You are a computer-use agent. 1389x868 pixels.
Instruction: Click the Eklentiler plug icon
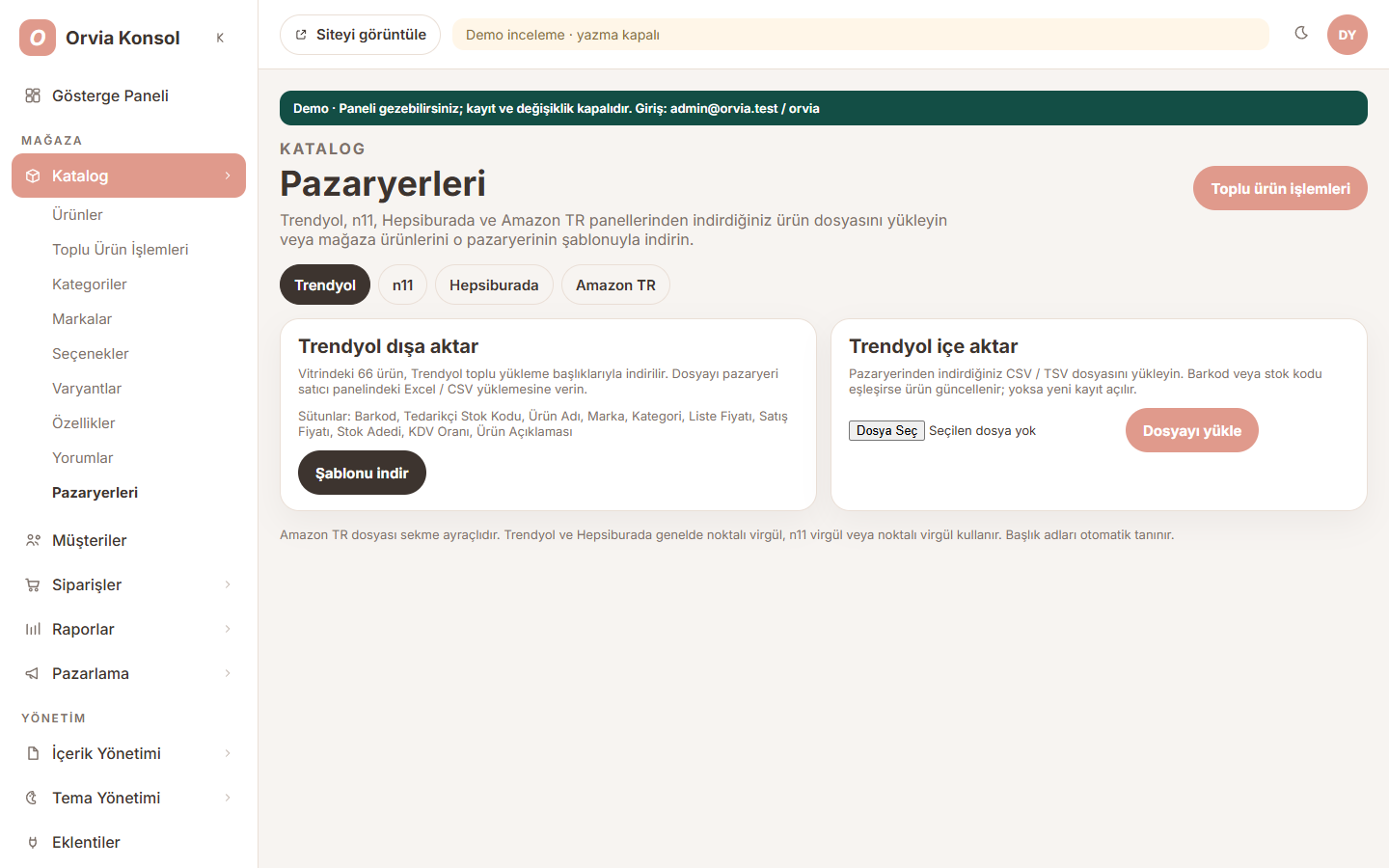33,842
